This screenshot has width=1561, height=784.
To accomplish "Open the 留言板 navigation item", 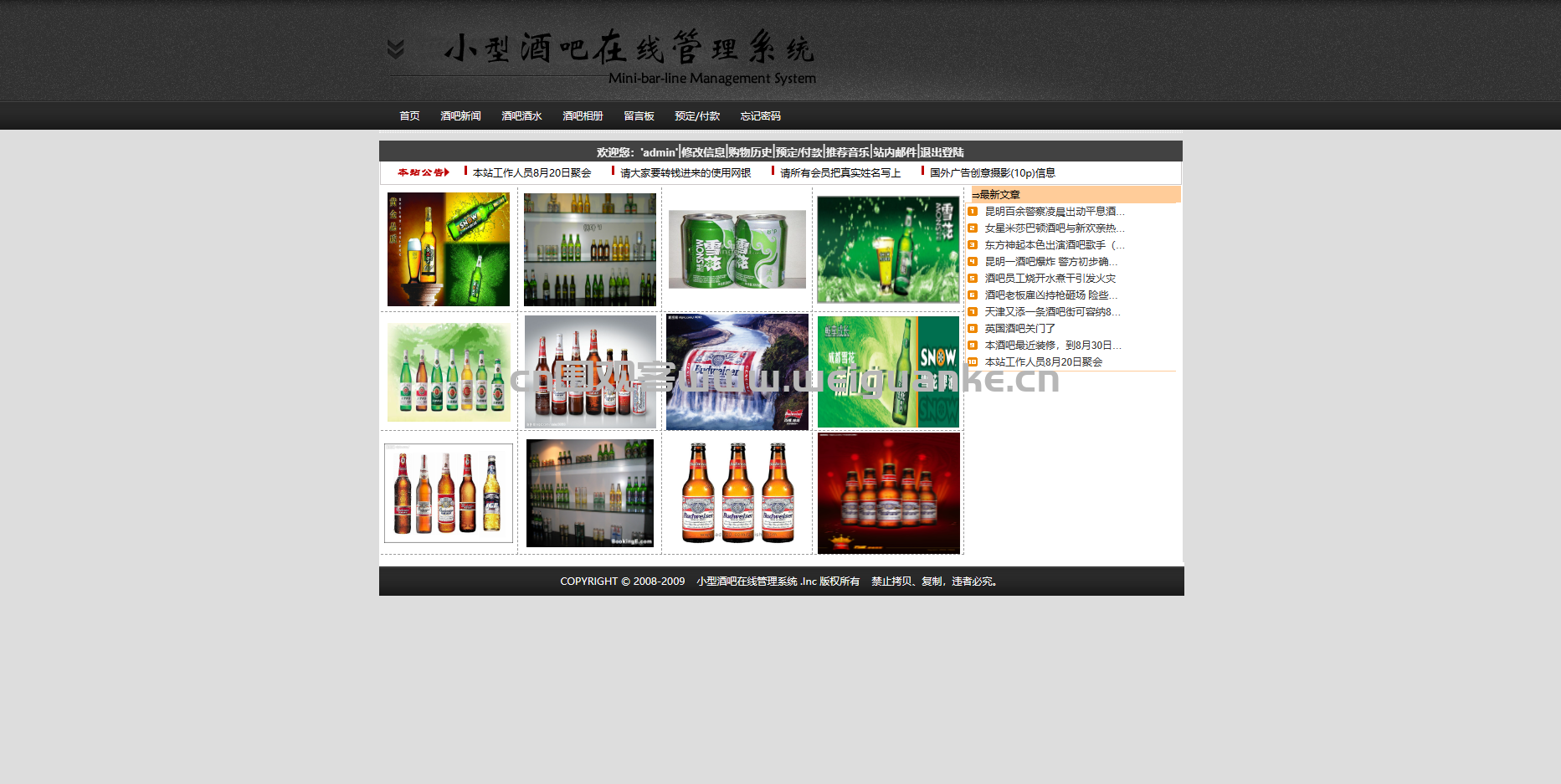I will coord(639,116).
